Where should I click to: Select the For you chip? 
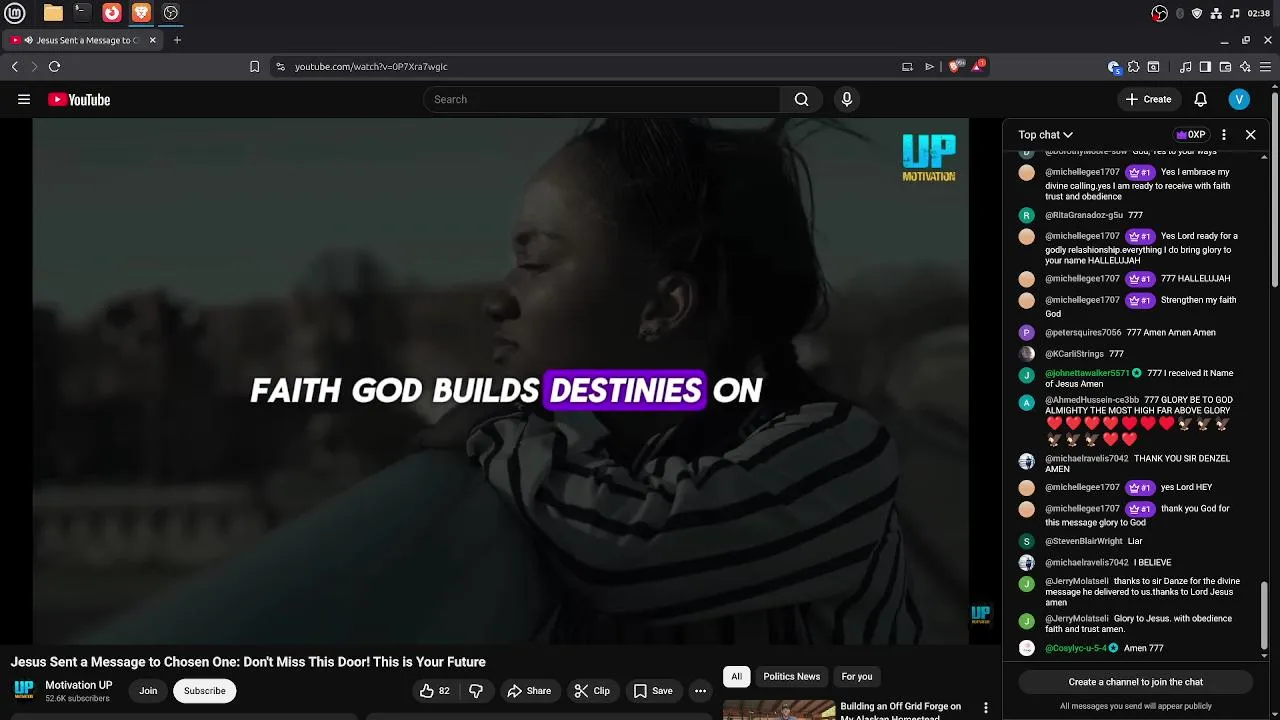coord(857,677)
